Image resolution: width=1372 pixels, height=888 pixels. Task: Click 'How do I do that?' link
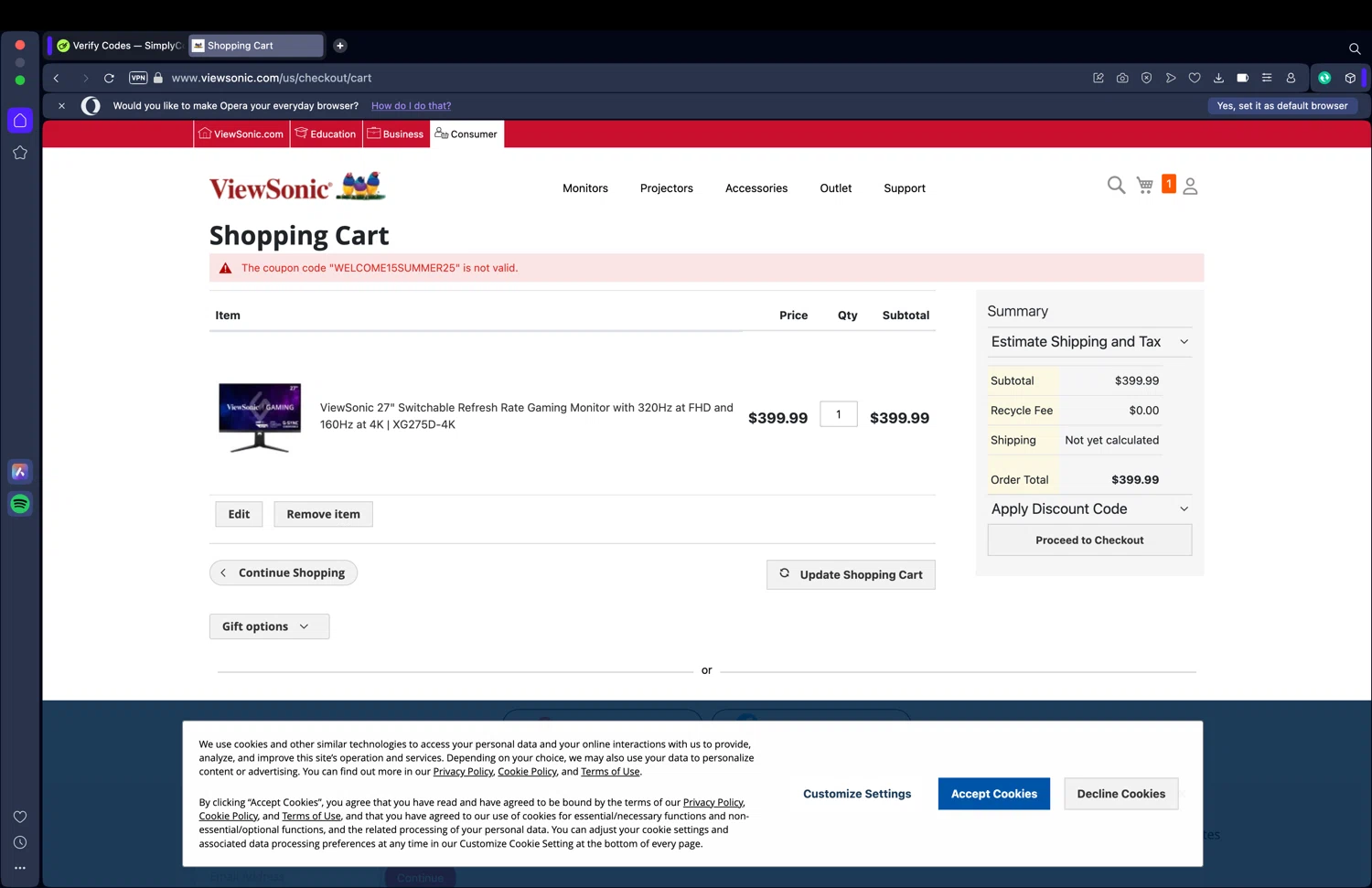coord(411,106)
